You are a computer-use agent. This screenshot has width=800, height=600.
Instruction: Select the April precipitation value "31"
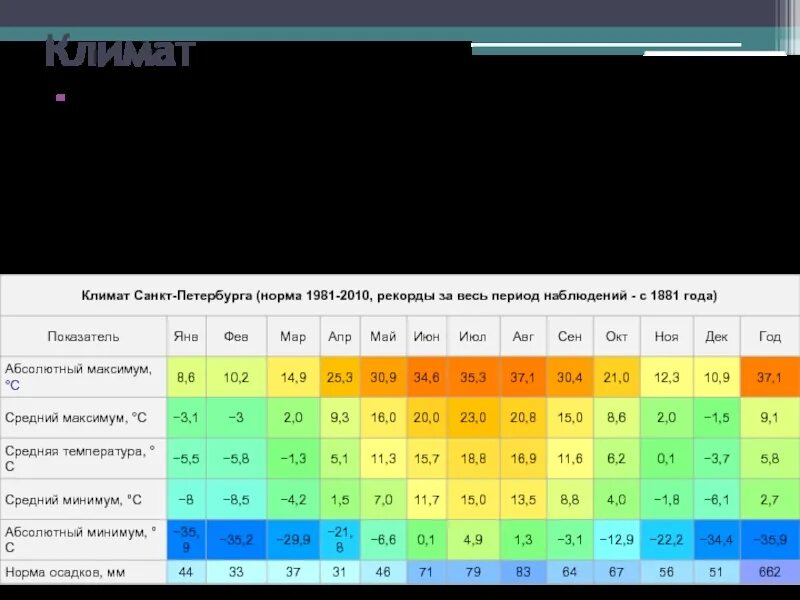tap(340, 572)
